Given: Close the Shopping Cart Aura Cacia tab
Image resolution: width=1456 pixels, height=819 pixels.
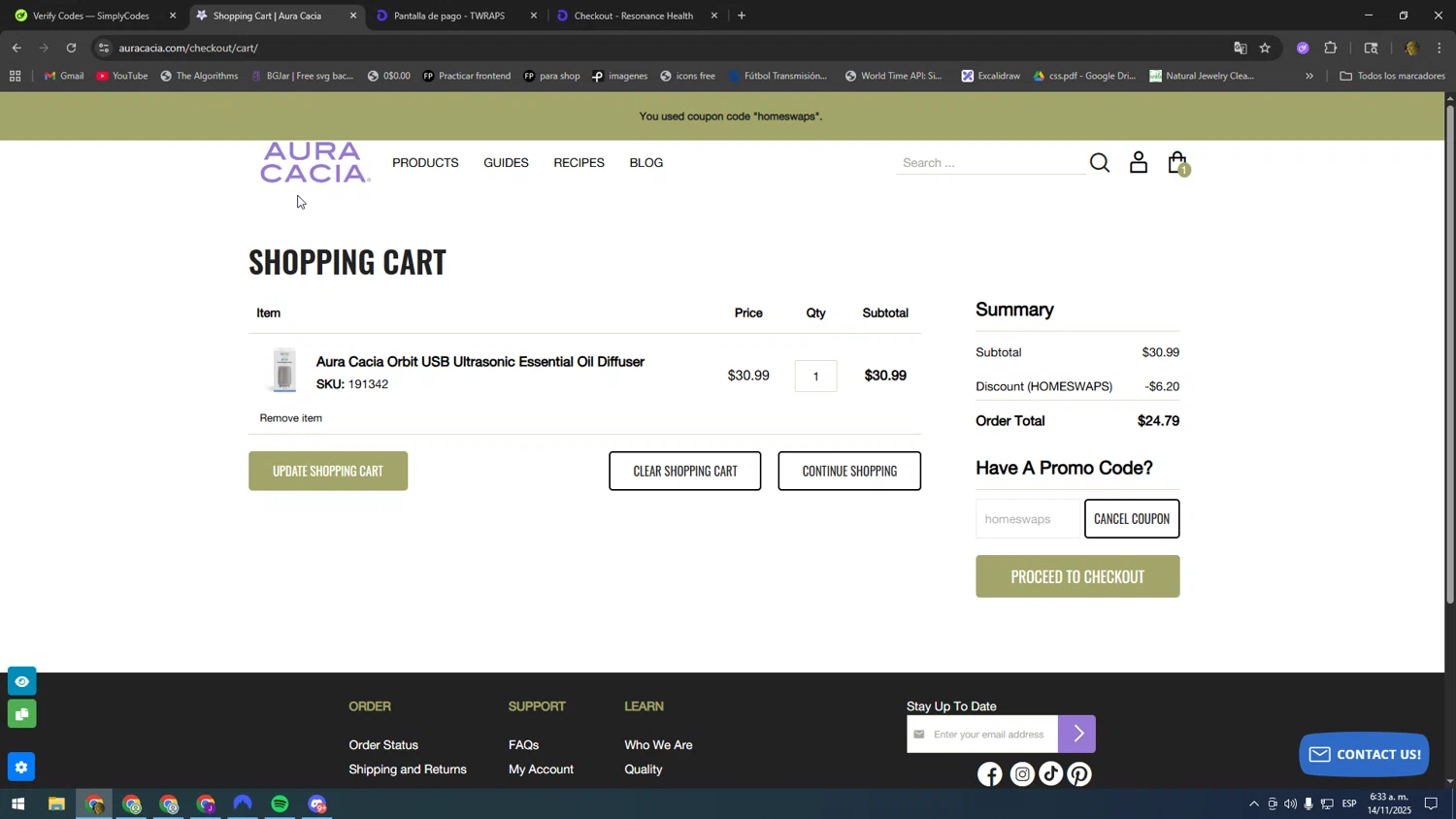Looking at the screenshot, I should pos(353,16).
